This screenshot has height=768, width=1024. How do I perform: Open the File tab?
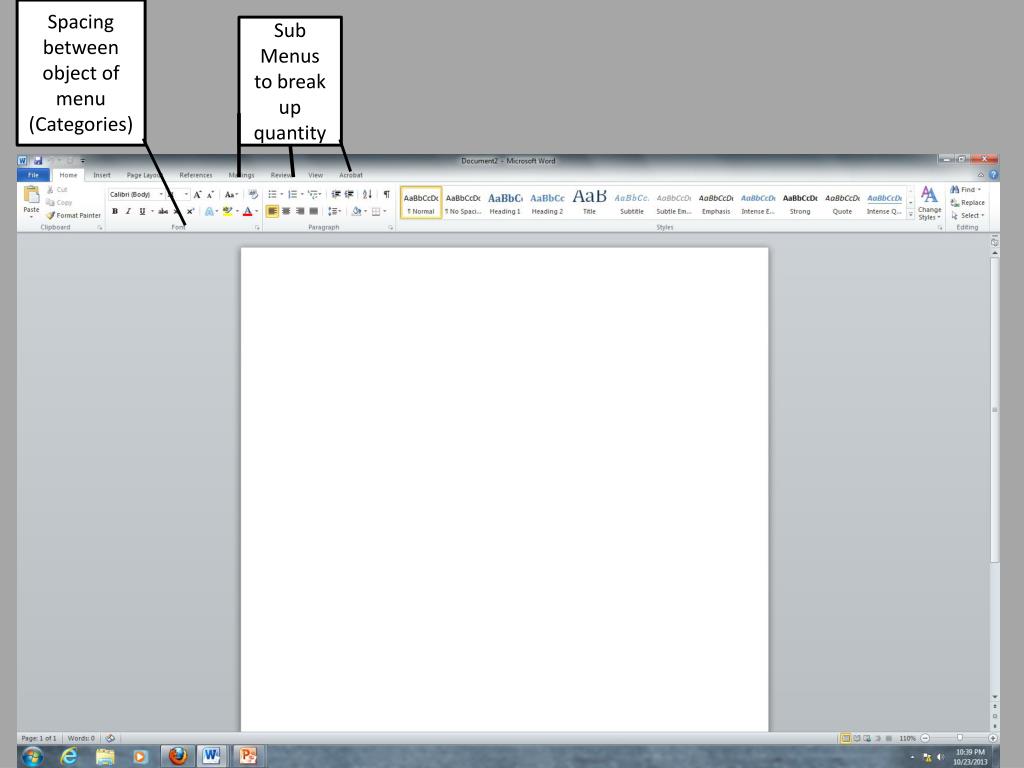tap(33, 175)
